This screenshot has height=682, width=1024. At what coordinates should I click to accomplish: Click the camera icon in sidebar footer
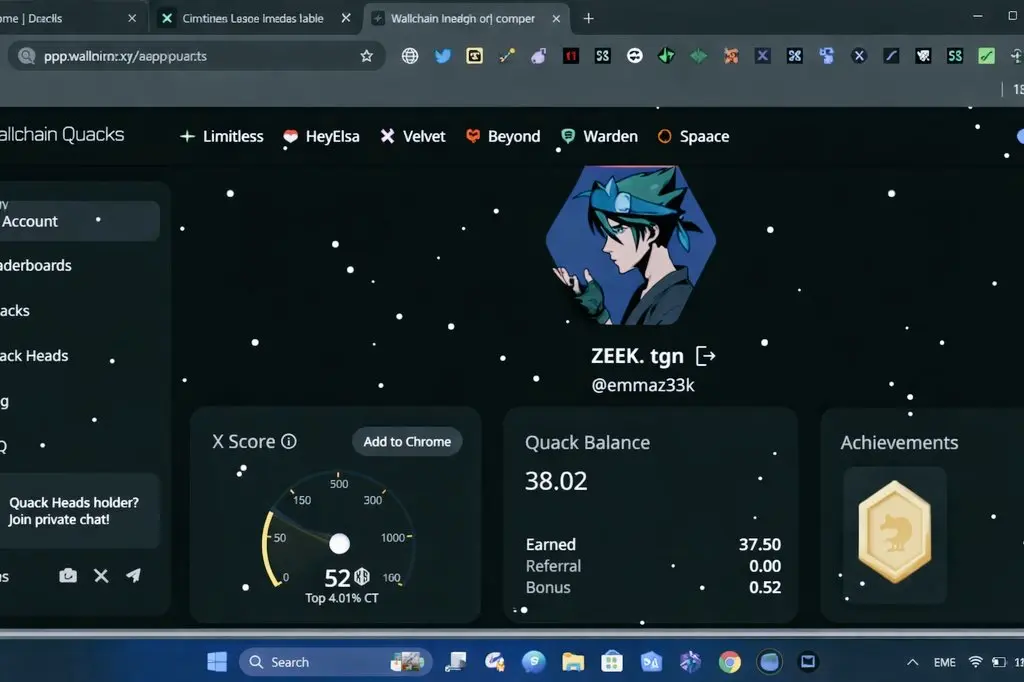(x=68, y=576)
